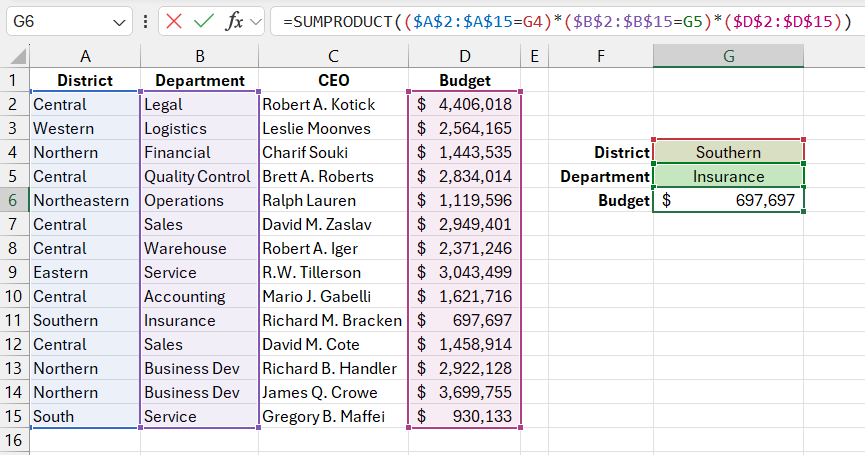Select the Southern cell in column A

point(85,320)
